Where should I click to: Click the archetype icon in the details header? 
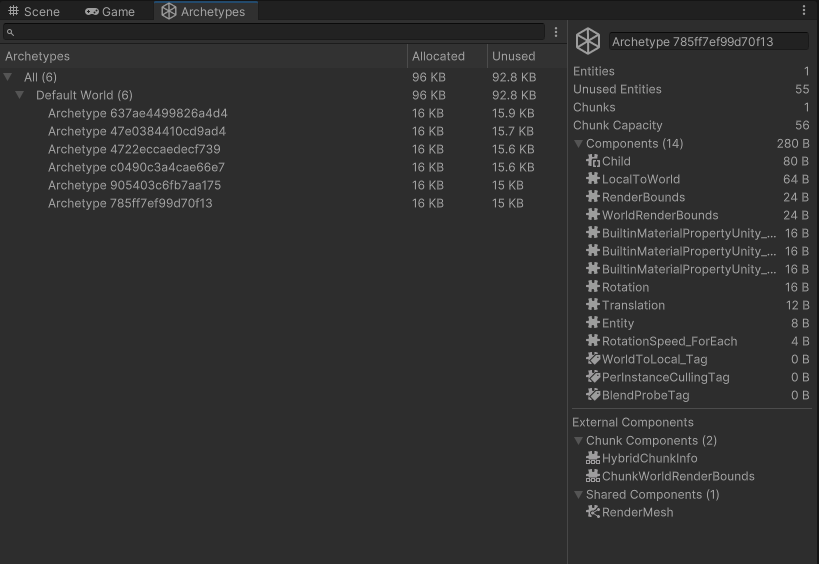(x=588, y=41)
